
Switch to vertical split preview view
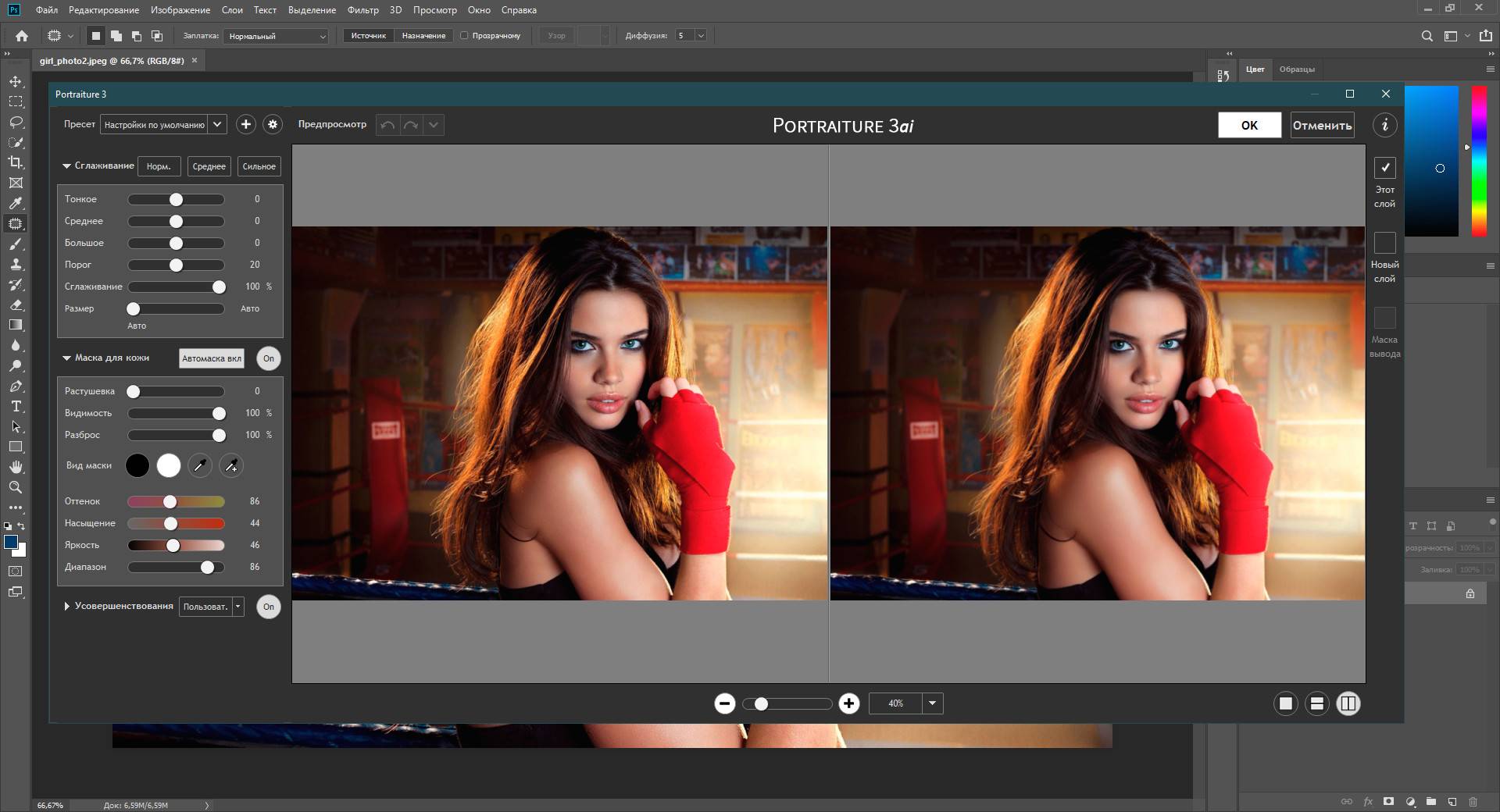[1348, 703]
